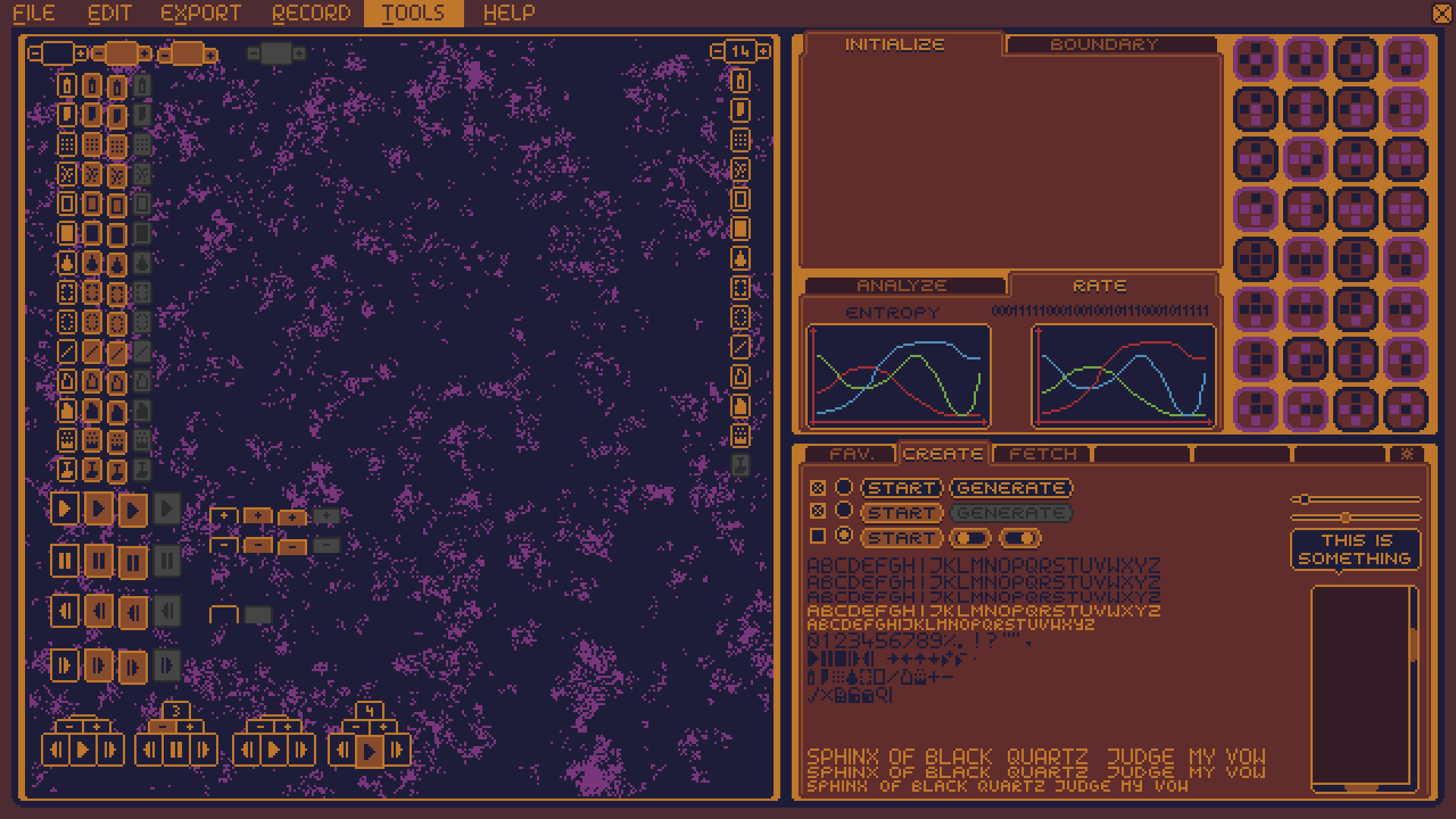Switch to the BOUNDARY tab
The height and width of the screenshot is (819, 1456).
coord(1104,45)
